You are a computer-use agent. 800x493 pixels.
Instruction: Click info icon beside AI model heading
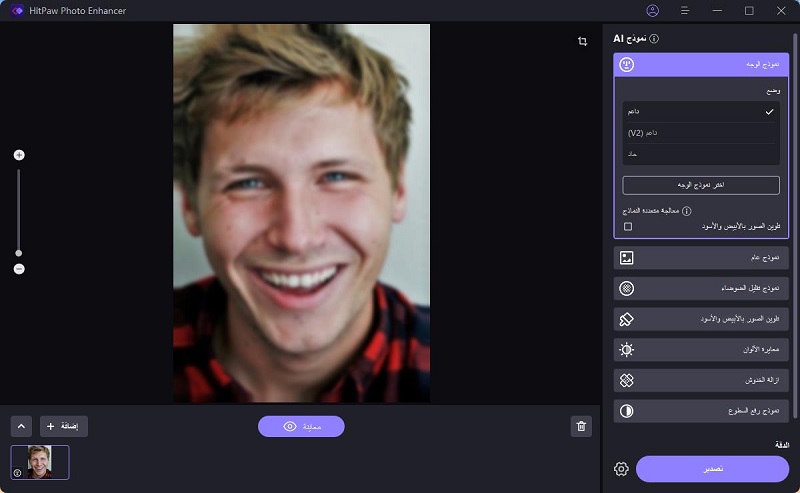pyautogui.click(x=654, y=39)
